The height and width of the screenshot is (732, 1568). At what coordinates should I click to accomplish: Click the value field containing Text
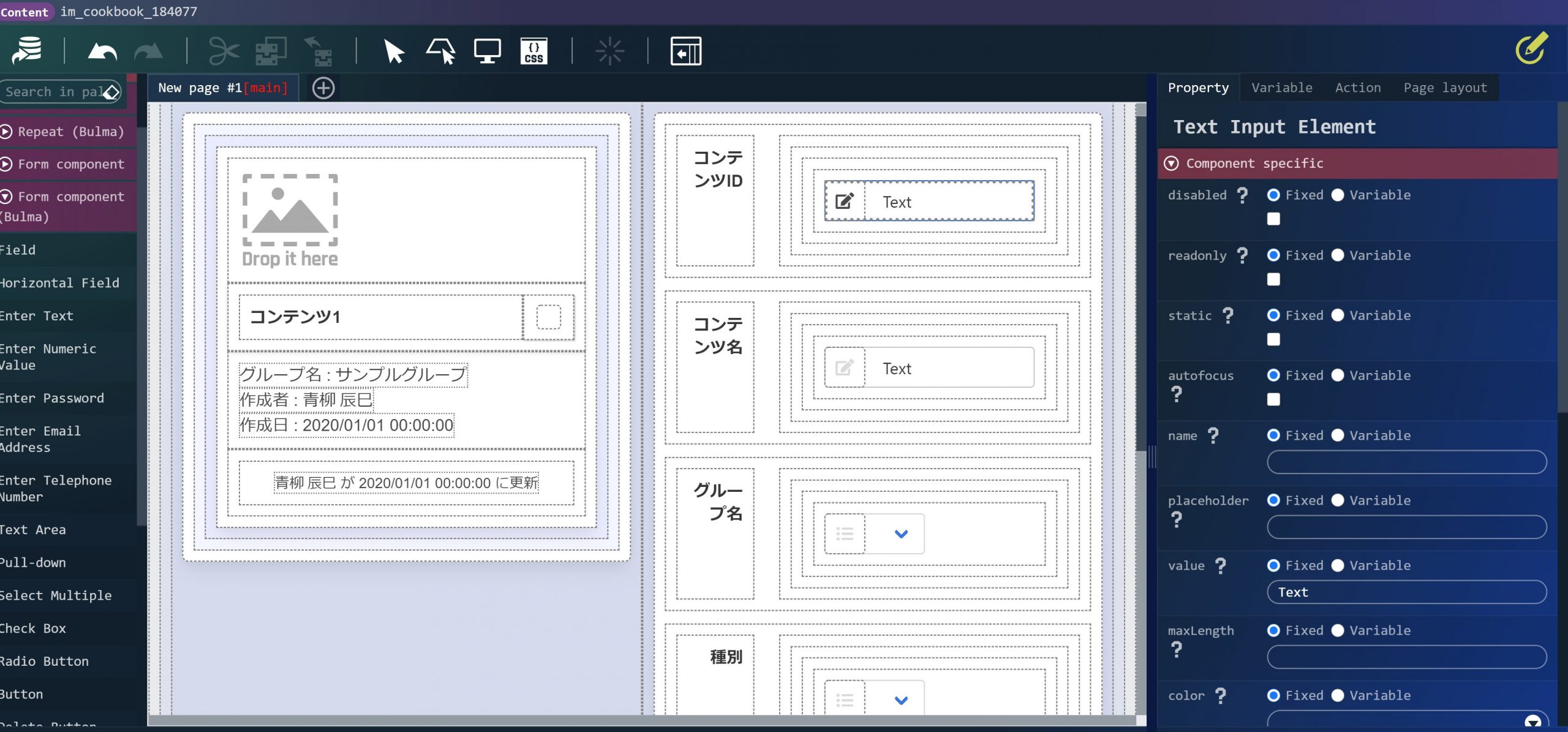click(1406, 592)
